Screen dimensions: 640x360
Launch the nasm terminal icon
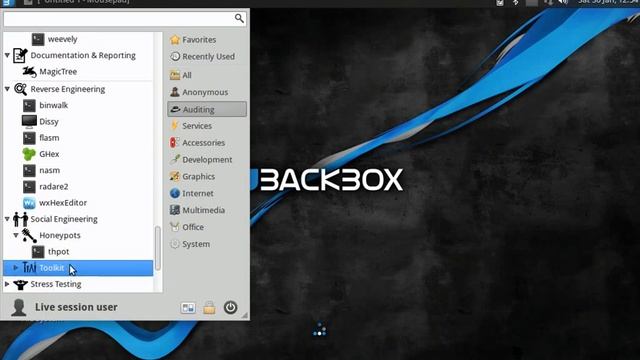click(x=29, y=170)
